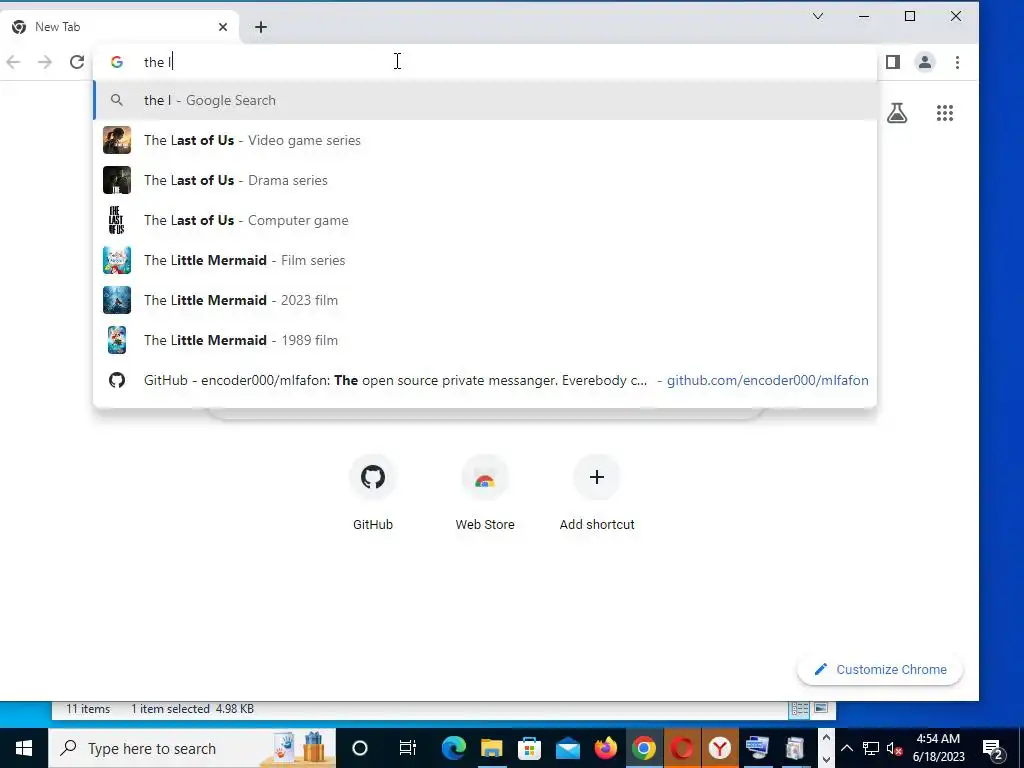The height and width of the screenshot is (768, 1024).
Task: Switch File Explorer to details view icon
Action: pyautogui.click(x=799, y=709)
